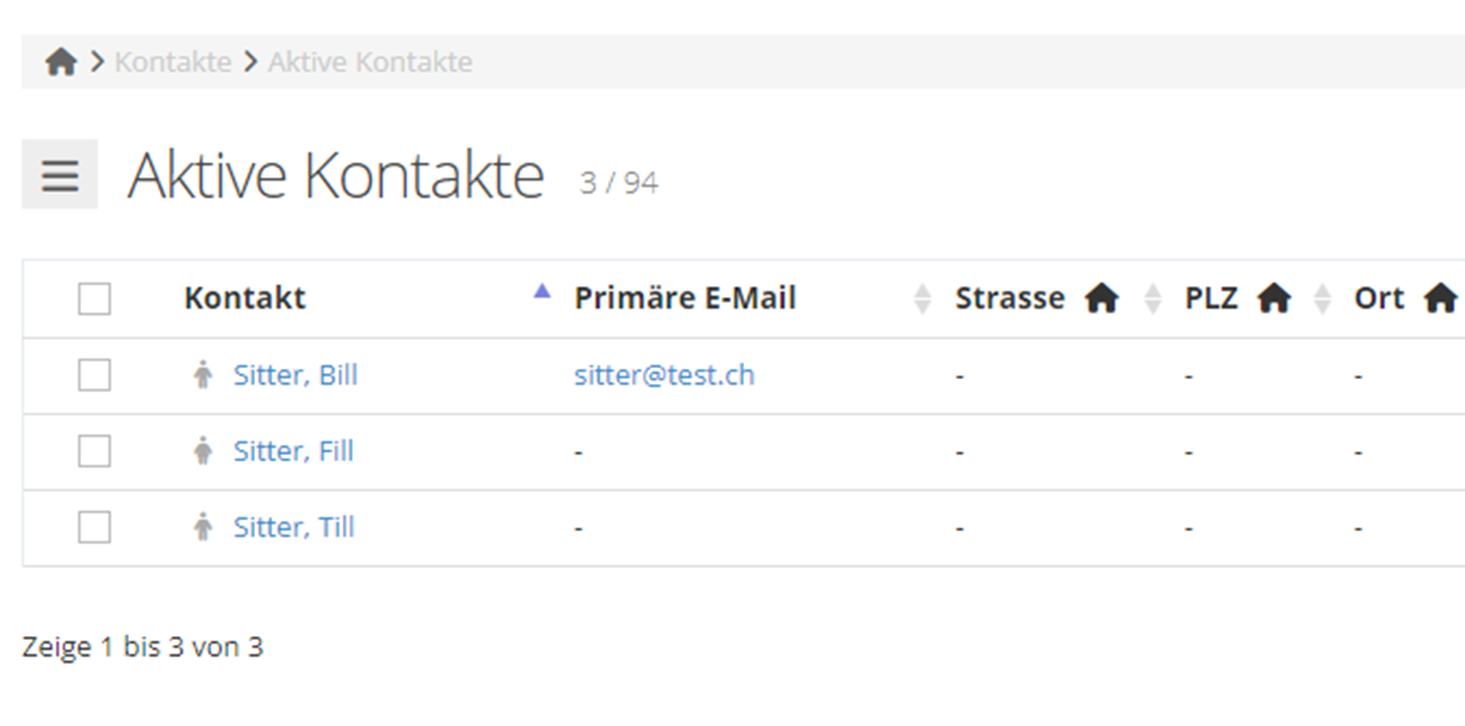Select Aktive Kontakte breadcrumb item
This screenshot has height=726, width=1465.
370,62
